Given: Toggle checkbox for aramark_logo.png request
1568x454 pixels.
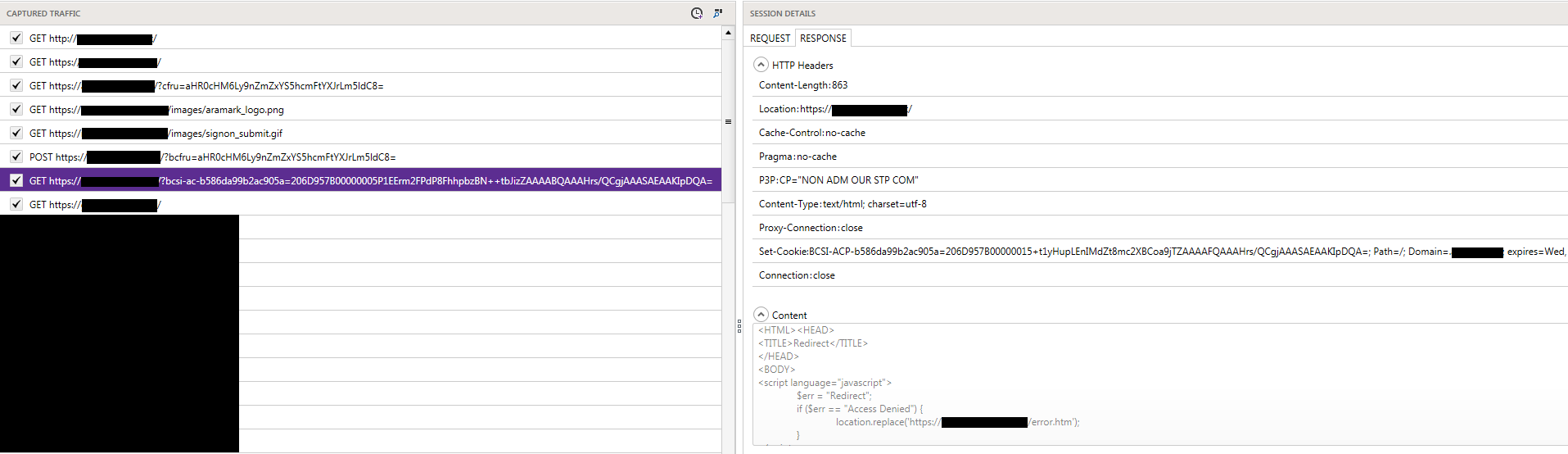Looking at the screenshot, I should point(16,109).
